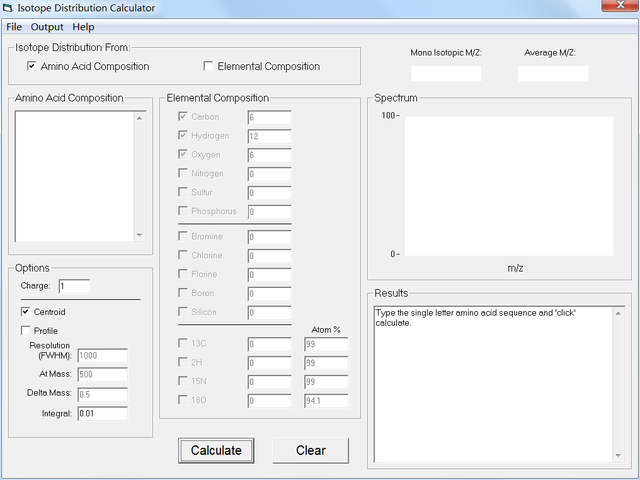Click the Clear button
640x480 pixels.
(311, 450)
